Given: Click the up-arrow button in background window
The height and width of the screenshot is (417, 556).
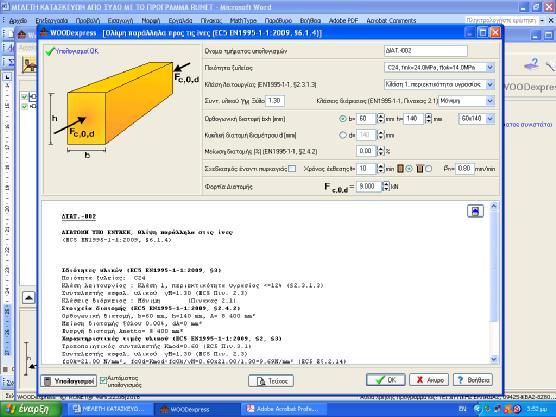Looking at the screenshot, I should coord(29,298).
